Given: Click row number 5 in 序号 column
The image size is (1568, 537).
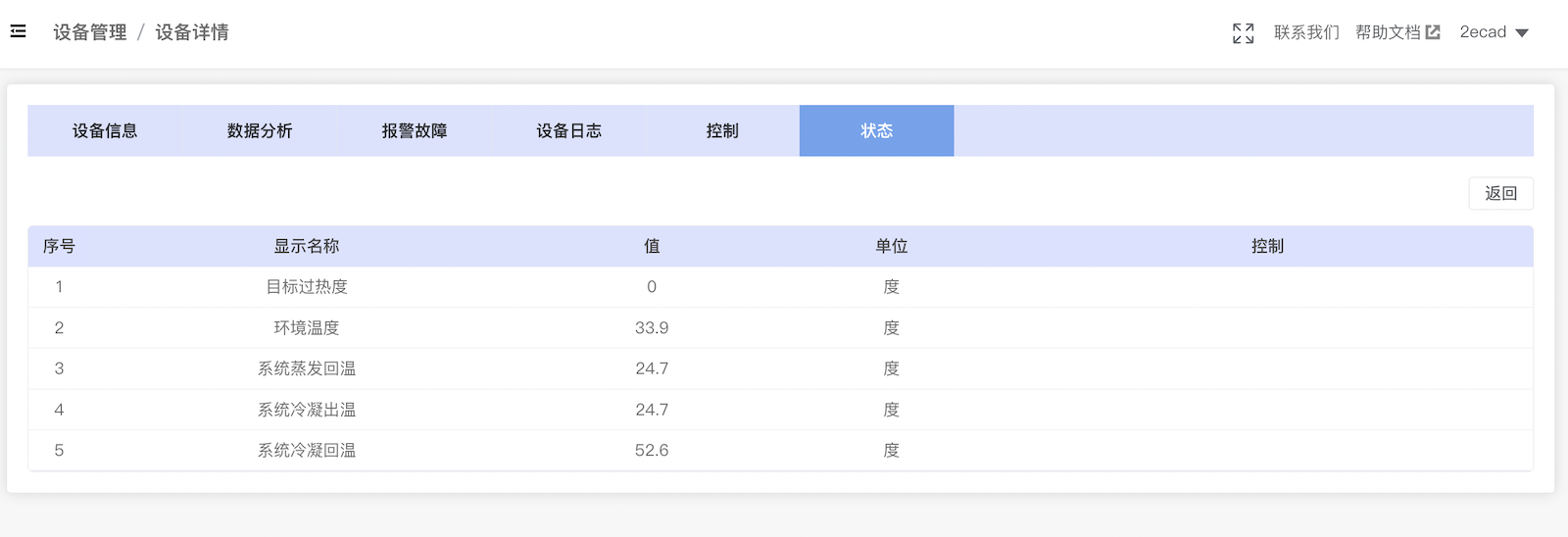Looking at the screenshot, I should click(59, 451).
